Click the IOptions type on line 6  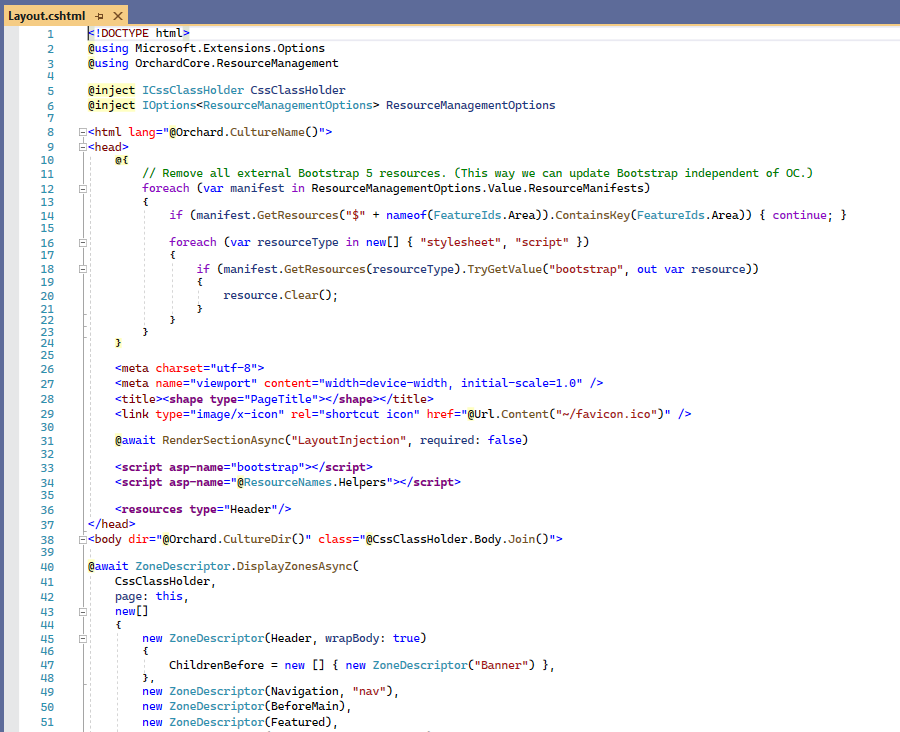click(169, 105)
